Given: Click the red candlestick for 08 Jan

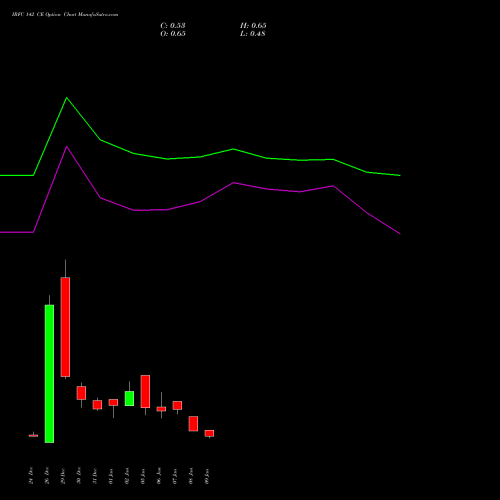Looking at the screenshot, I should click(x=193, y=424).
